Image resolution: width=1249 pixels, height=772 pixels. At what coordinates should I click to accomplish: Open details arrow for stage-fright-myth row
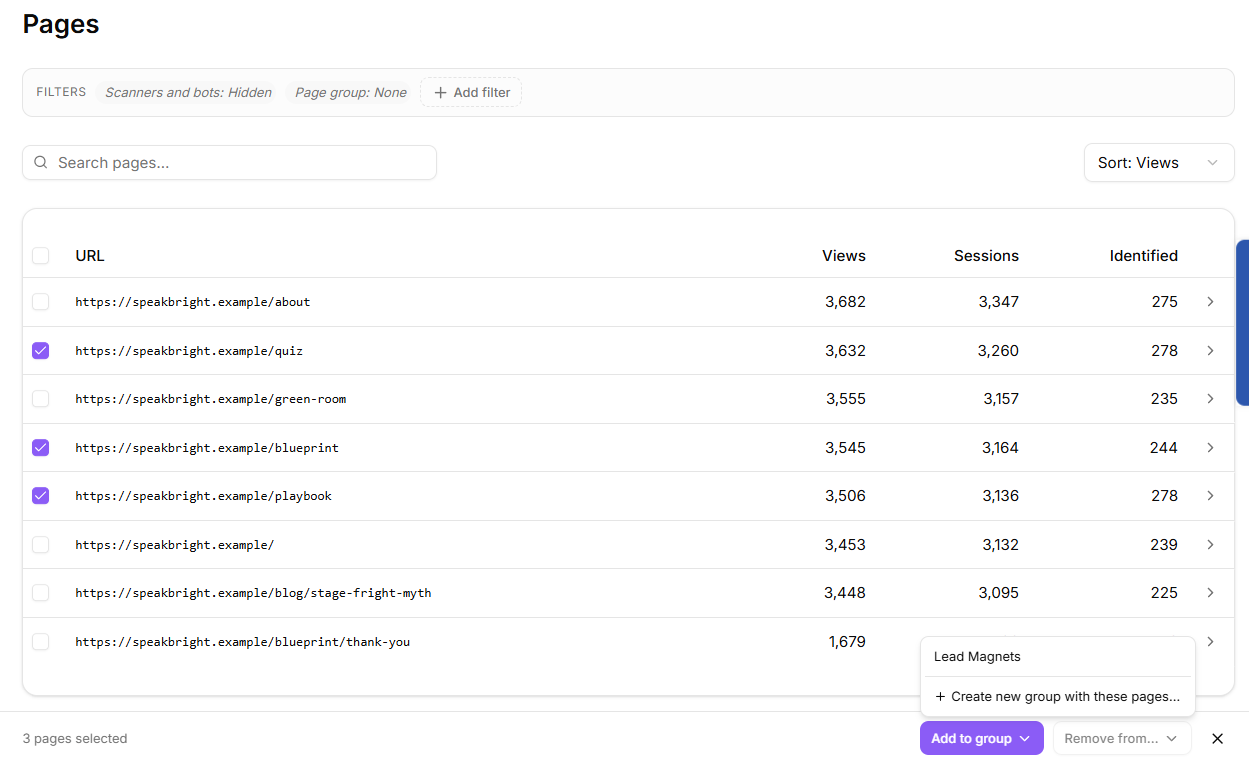(x=1210, y=593)
